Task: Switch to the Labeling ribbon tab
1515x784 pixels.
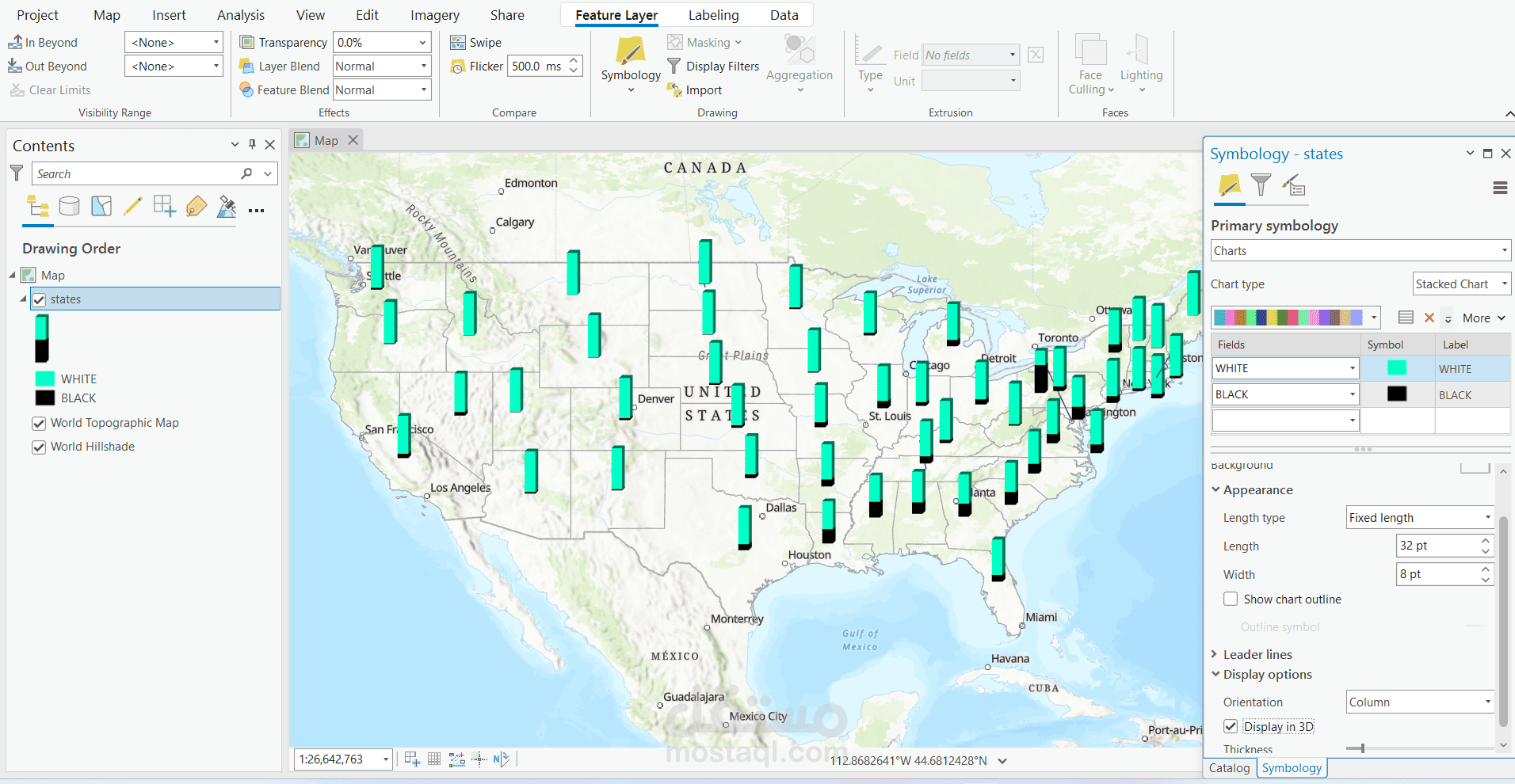Action: pyautogui.click(x=712, y=14)
